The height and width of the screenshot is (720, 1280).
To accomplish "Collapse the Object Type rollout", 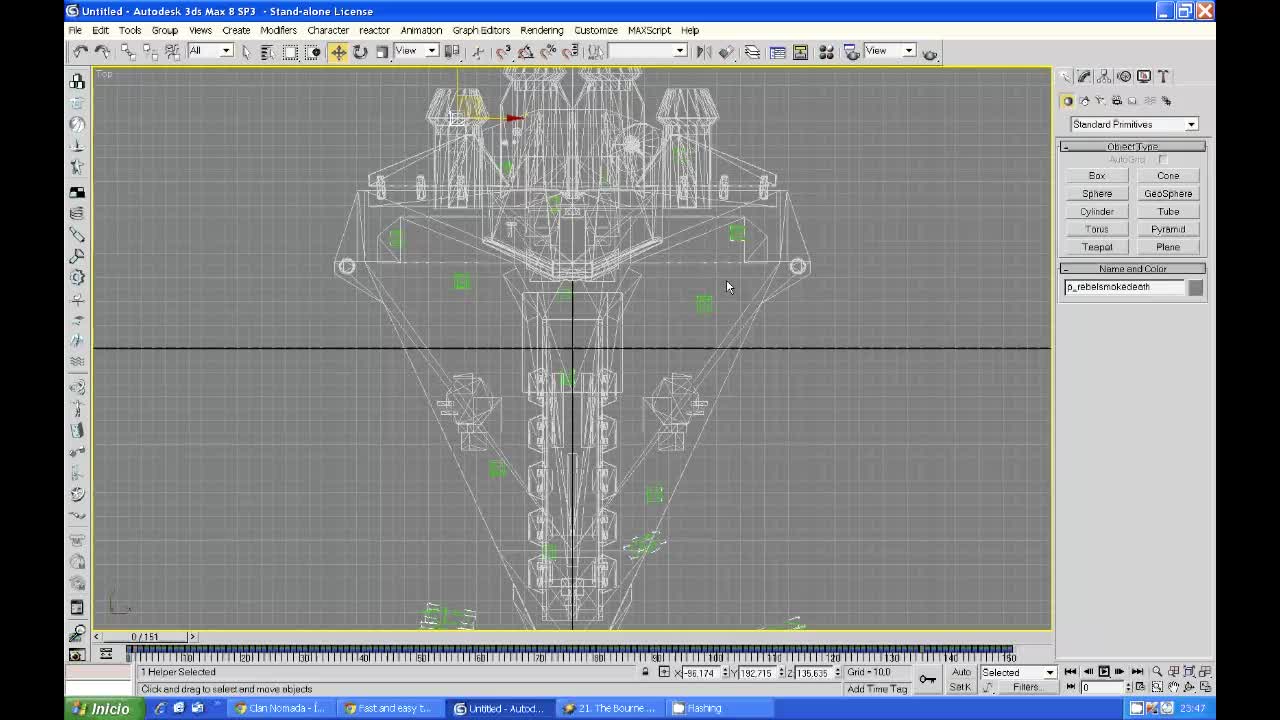I will click(1133, 147).
